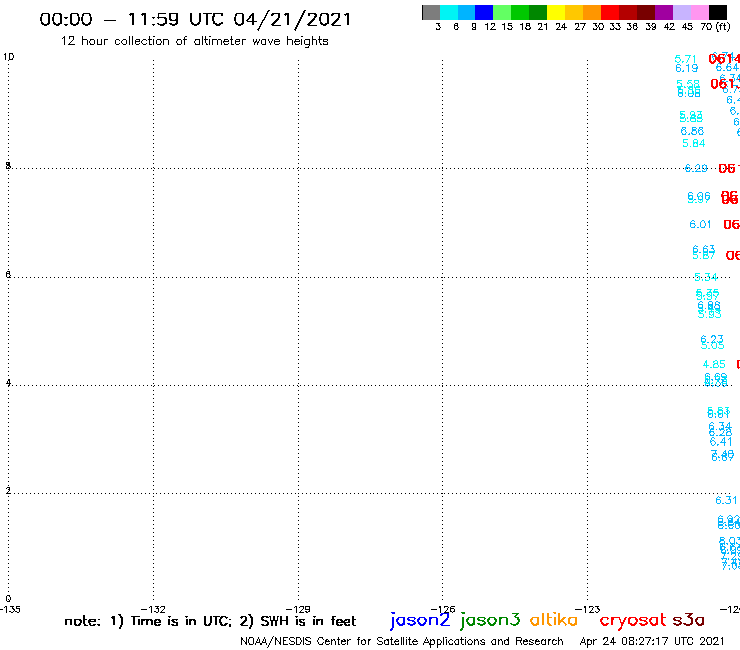
Task: Click the -126 longitude axis label
Action: (x=443, y=609)
